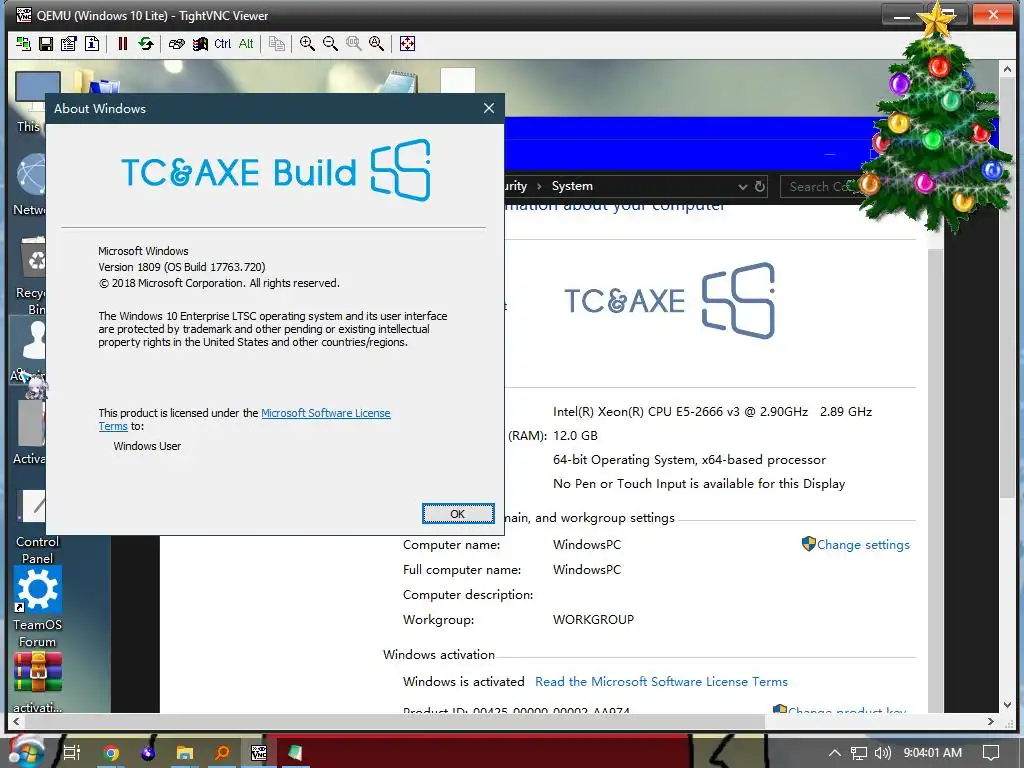Open the Microsoft Software License Terms link in About Windows
Image resolution: width=1024 pixels, height=768 pixels.
coord(325,413)
